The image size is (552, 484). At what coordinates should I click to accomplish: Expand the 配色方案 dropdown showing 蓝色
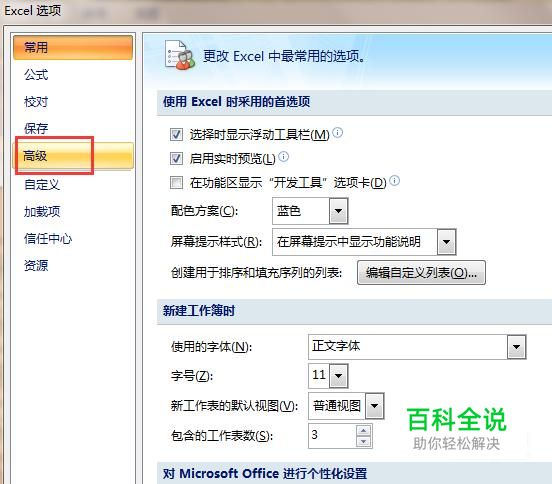338,211
